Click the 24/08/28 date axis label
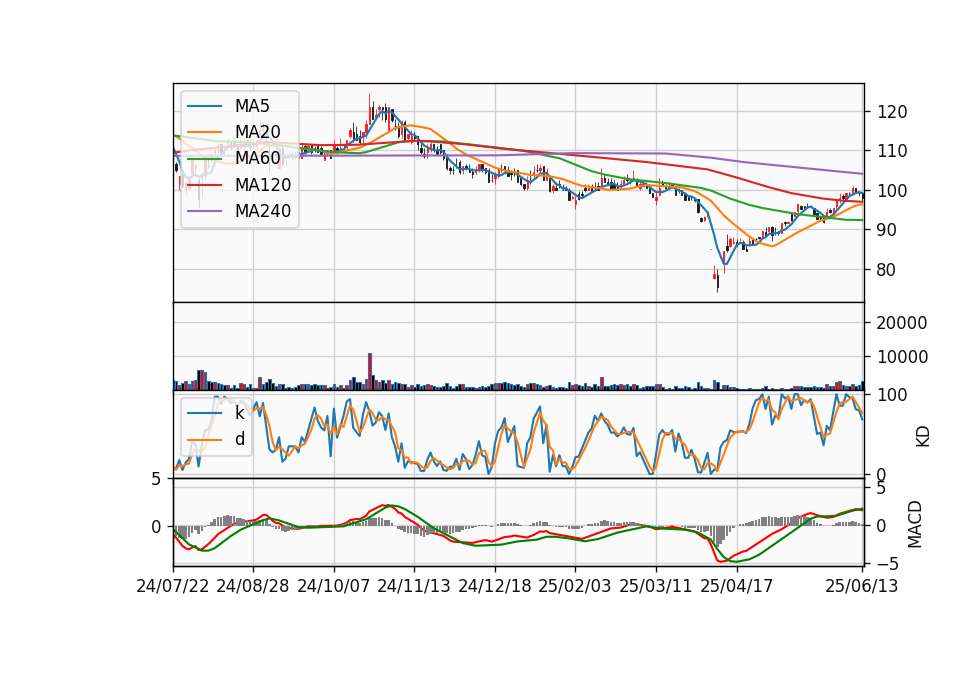This screenshot has width=960, height=690. (x=253, y=586)
